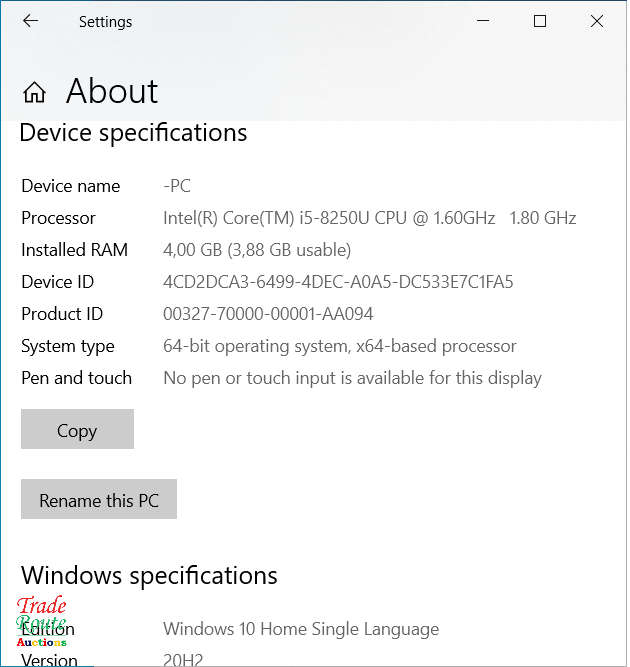Click the Device name value -PC
Image resolution: width=630 pixels, height=667 pixels.
177,186
